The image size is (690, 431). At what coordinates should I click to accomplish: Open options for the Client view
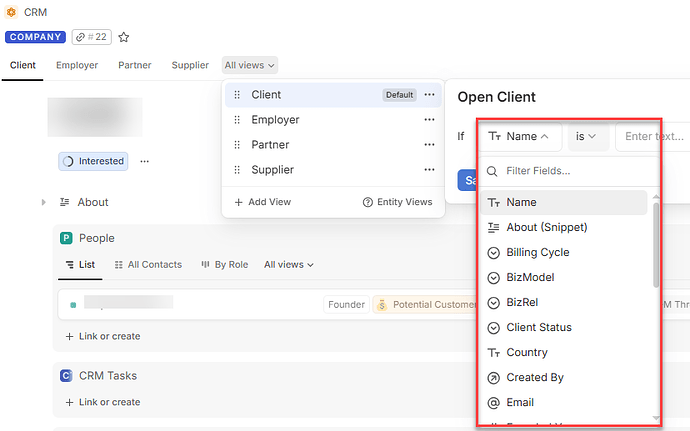(429, 95)
